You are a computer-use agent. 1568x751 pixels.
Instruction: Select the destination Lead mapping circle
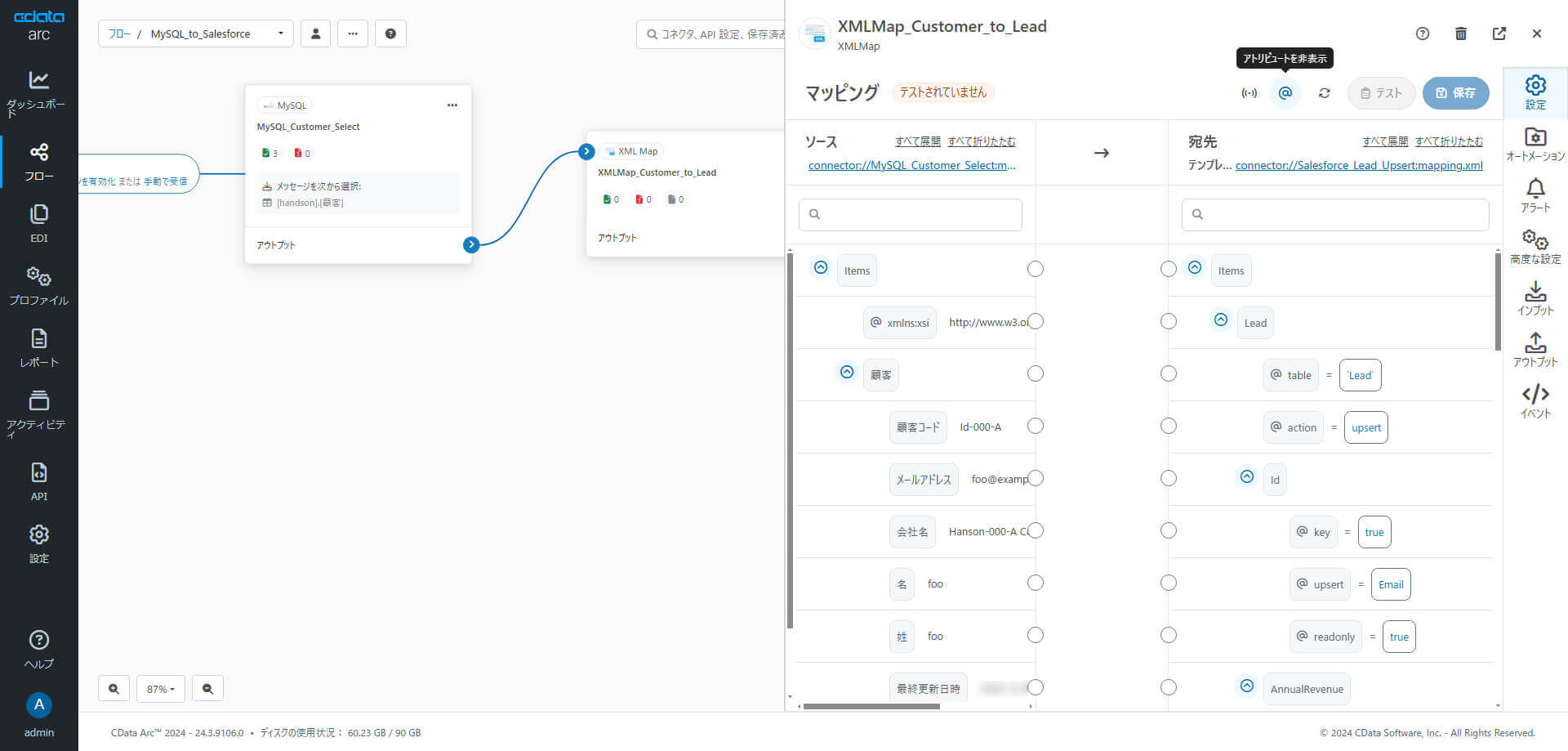[x=1169, y=321]
